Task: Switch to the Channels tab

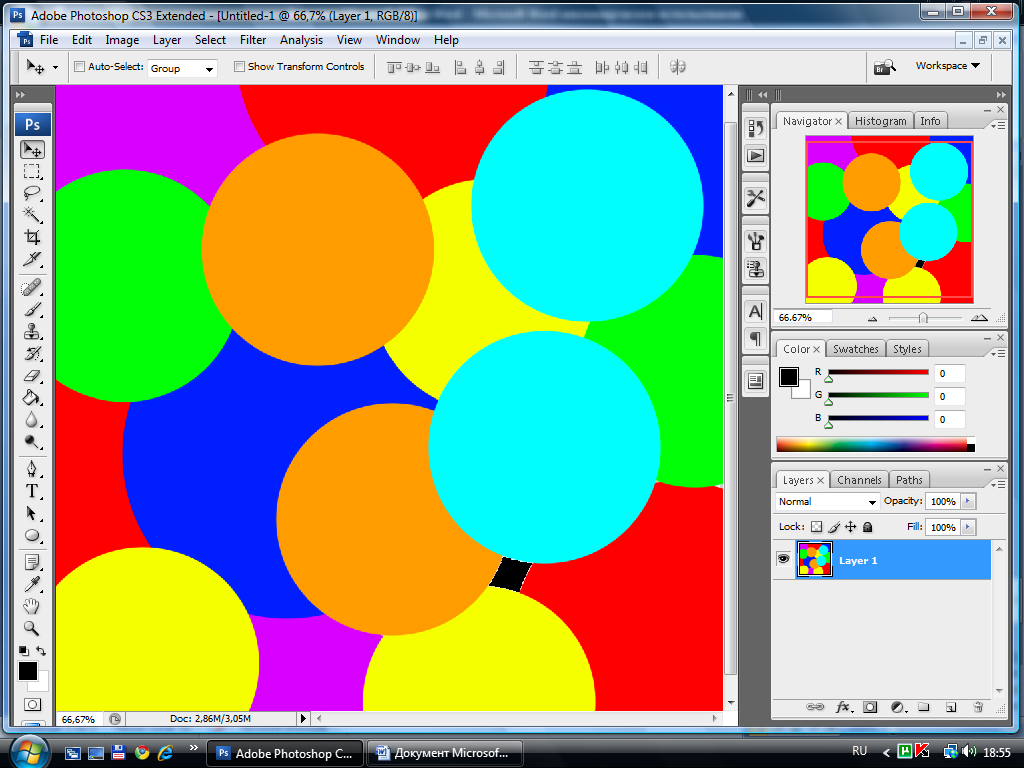Action: coord(859,480)
